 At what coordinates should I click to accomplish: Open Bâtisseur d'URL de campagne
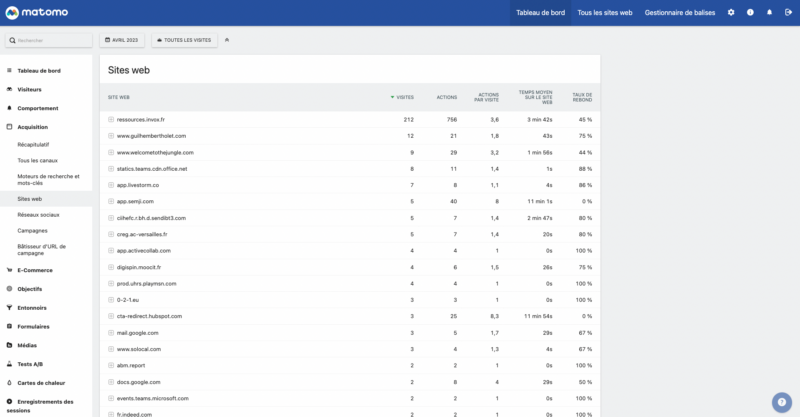tap(41, 250)
